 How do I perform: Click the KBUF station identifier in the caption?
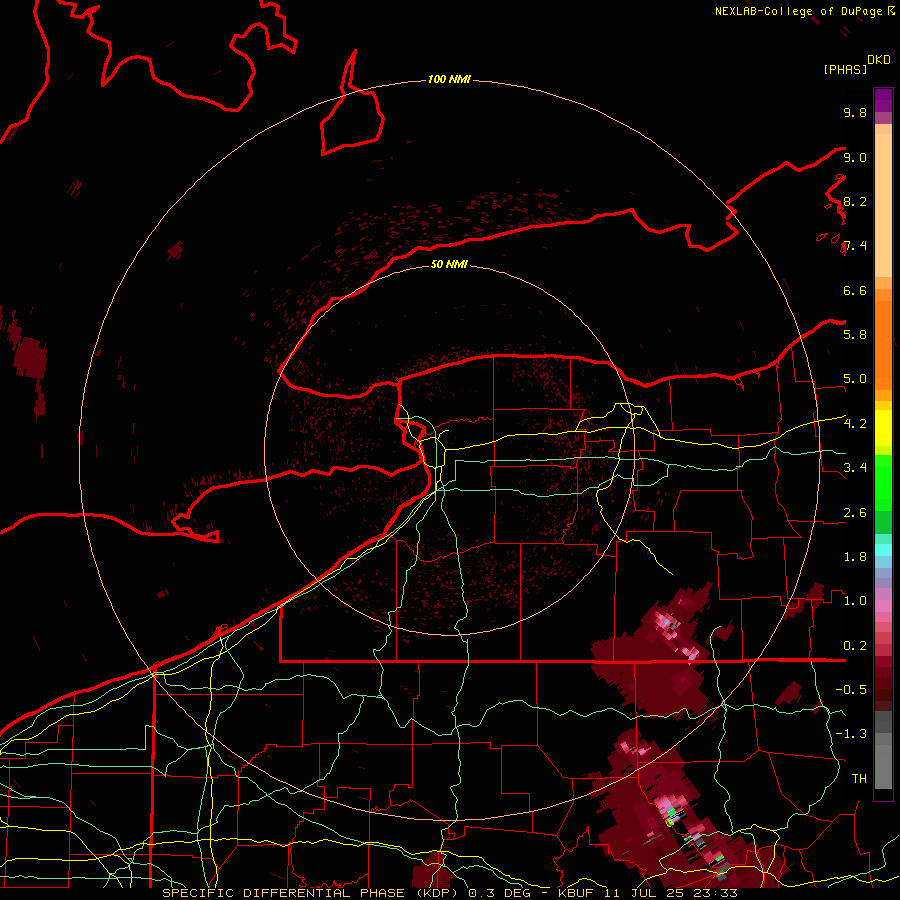[579, 893]
